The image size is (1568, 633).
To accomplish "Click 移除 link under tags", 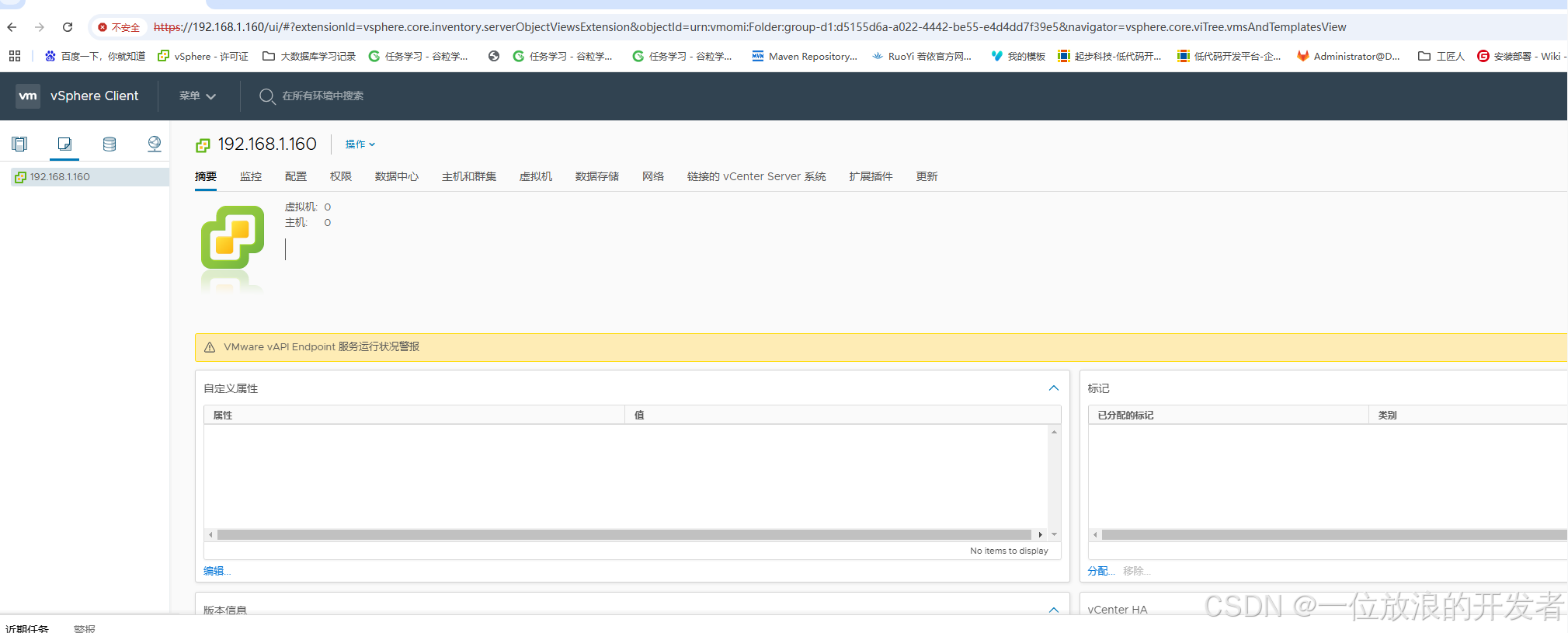I will (1136, 571).
